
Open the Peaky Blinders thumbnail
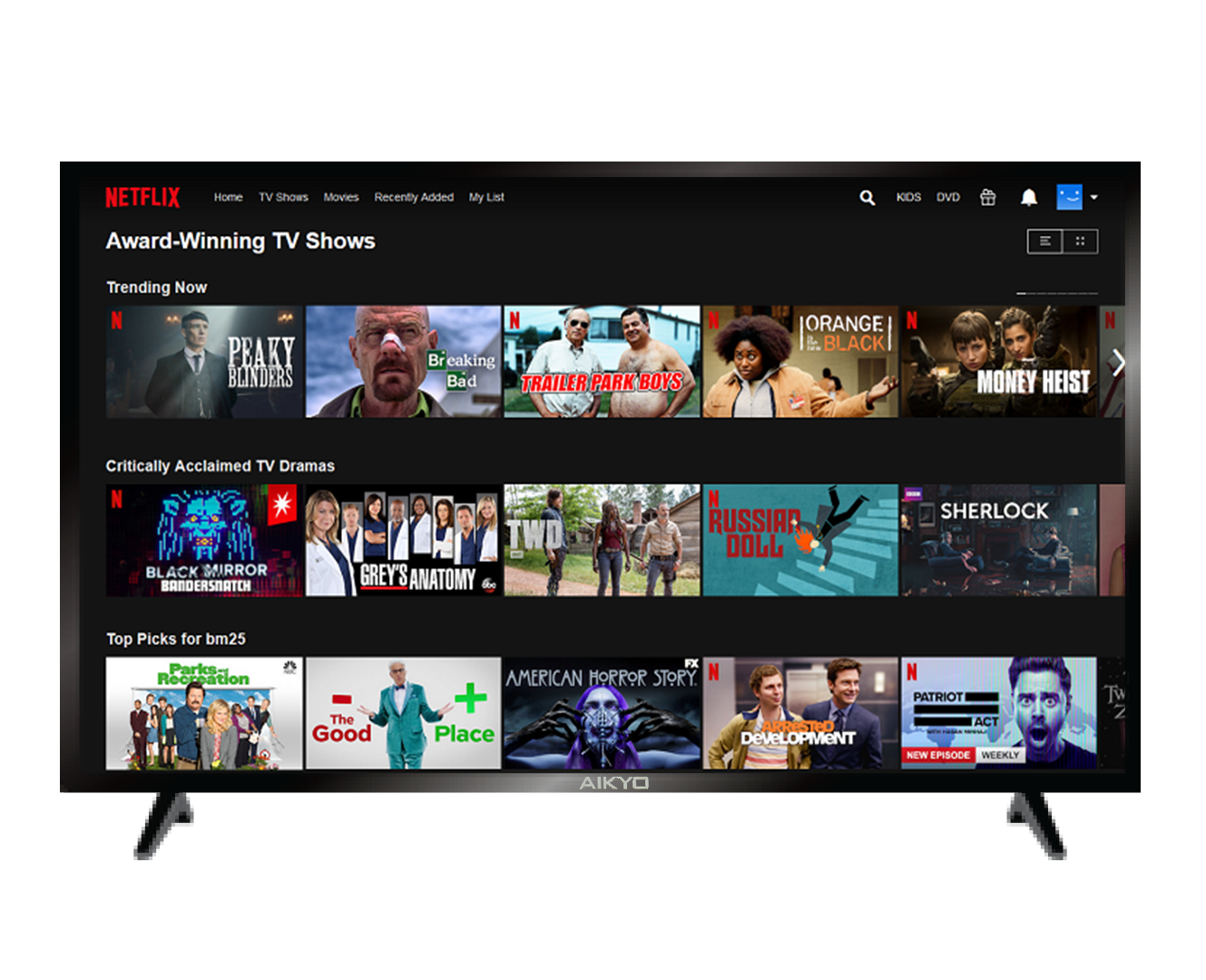tap(204, 361)
